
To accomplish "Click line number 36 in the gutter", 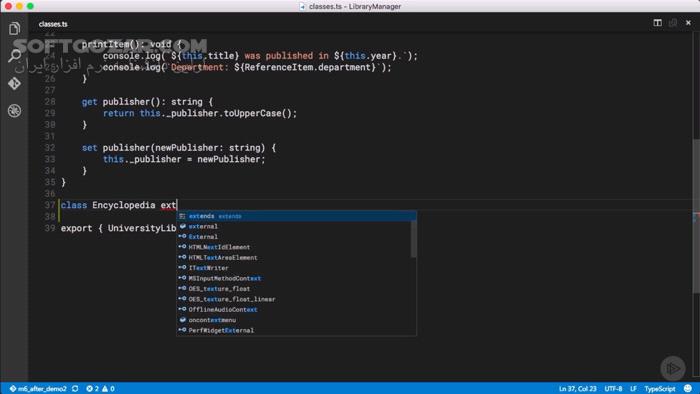I will click(50, 194).
